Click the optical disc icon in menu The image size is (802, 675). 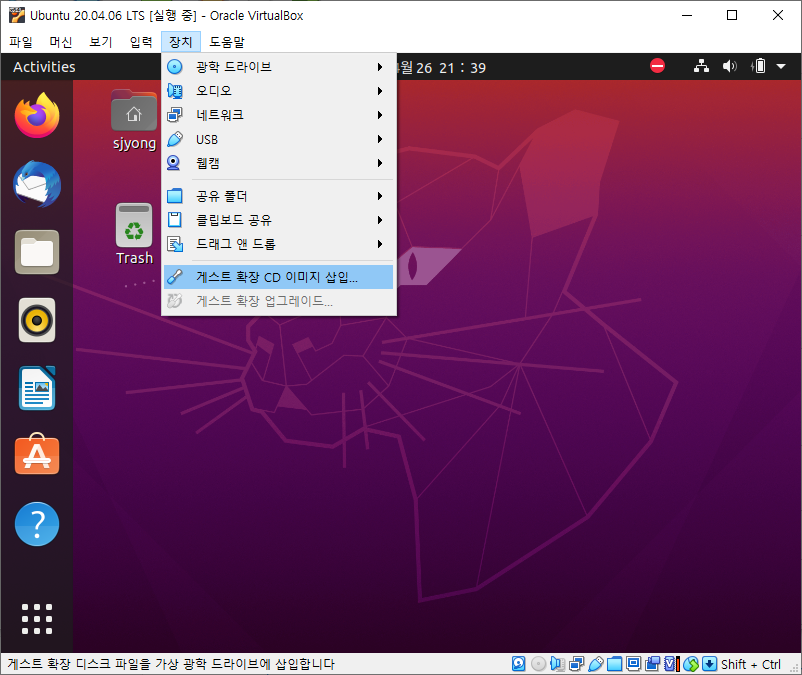coord(174,66)
